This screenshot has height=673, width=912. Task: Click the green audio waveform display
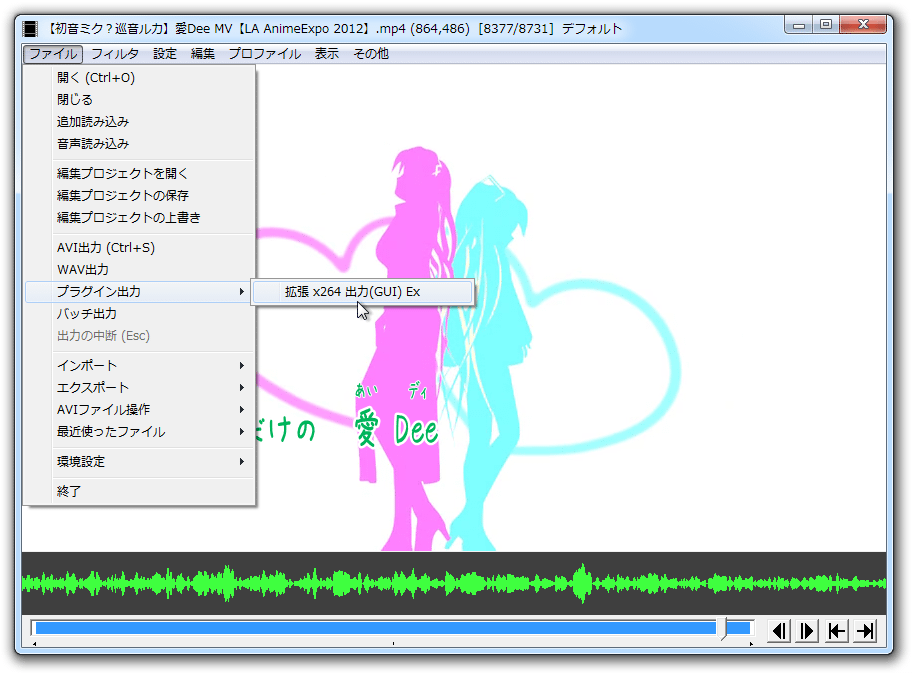coord(454,583)
